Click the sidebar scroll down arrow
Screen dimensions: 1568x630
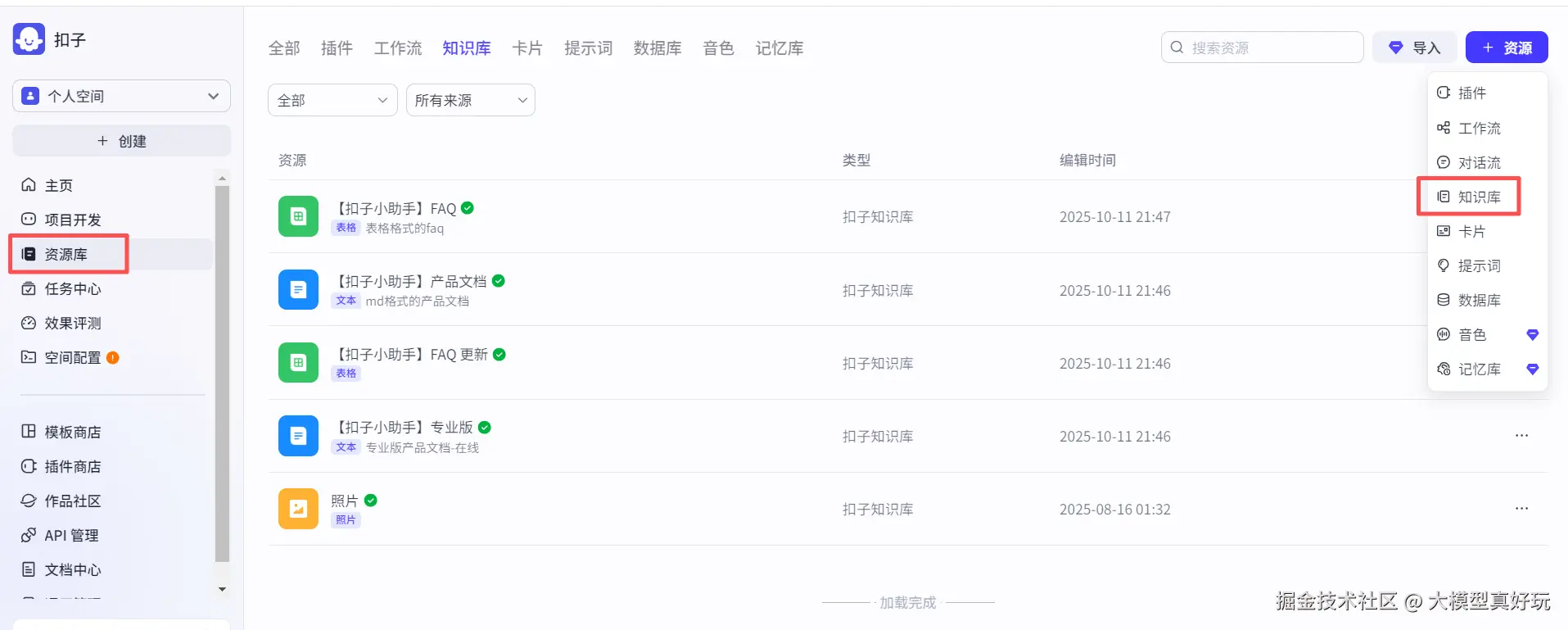click(x=222, y=589)
